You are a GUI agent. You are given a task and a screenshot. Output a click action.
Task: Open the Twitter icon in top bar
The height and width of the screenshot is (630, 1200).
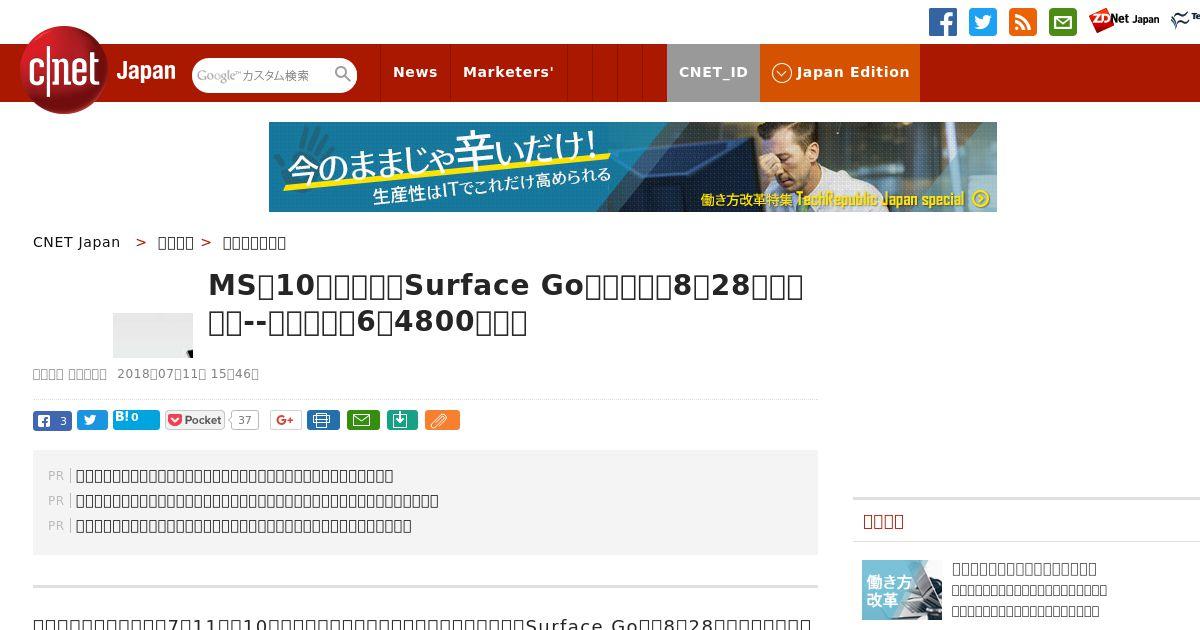pos(983,22)
